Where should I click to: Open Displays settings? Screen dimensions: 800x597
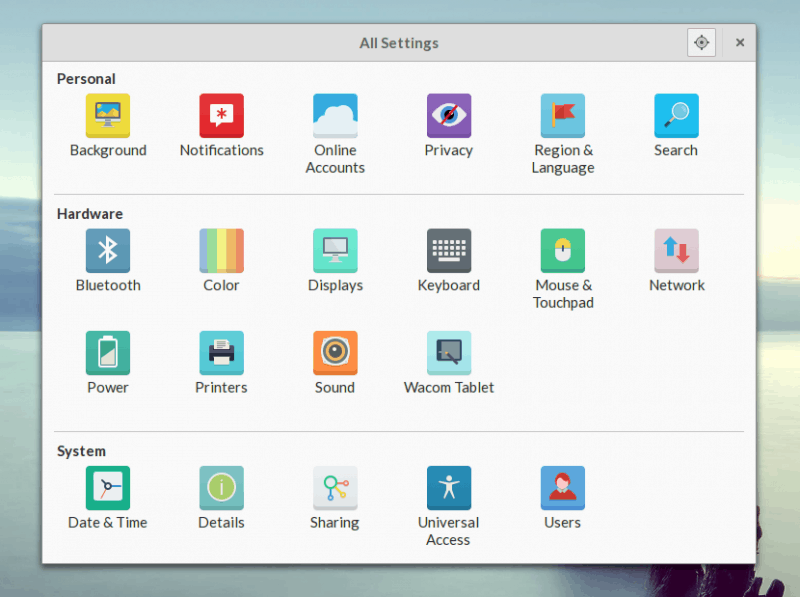[x=335, y=251]
